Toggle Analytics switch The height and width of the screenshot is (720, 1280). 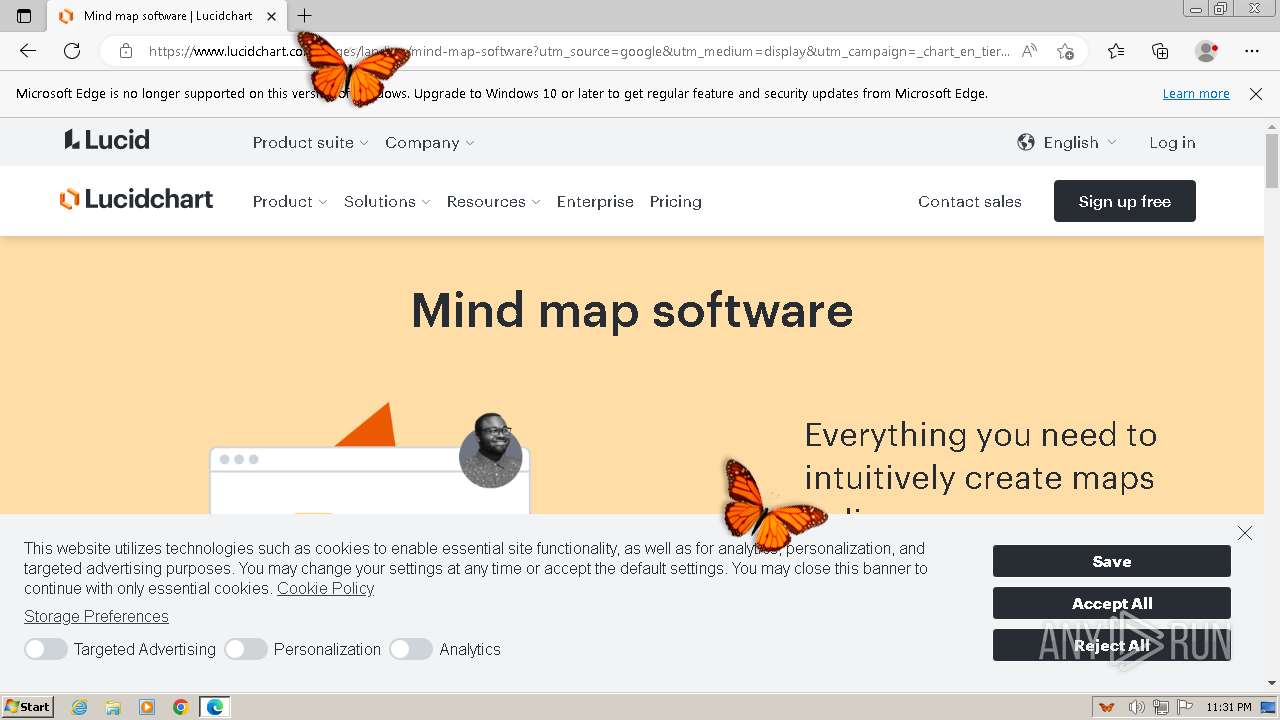pyautogui.click(x=411, y=649)
